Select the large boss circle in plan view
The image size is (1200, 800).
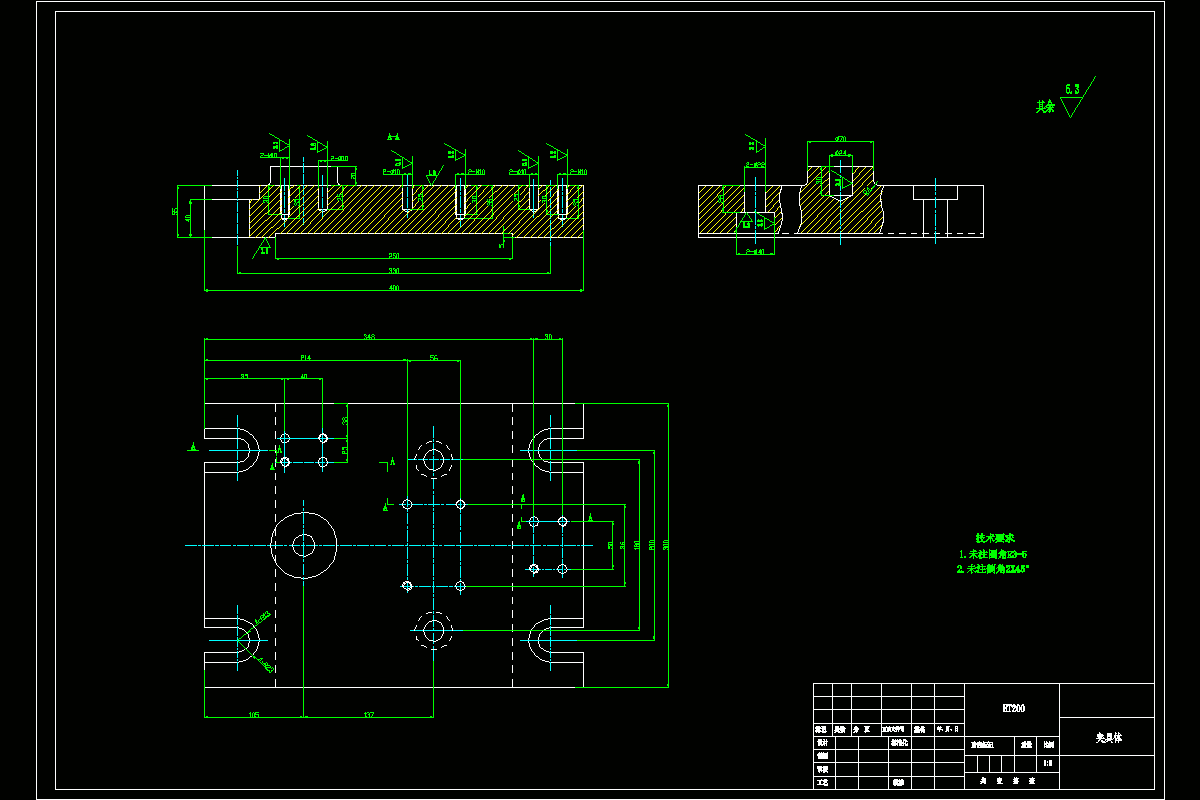(x=304, y=545)
